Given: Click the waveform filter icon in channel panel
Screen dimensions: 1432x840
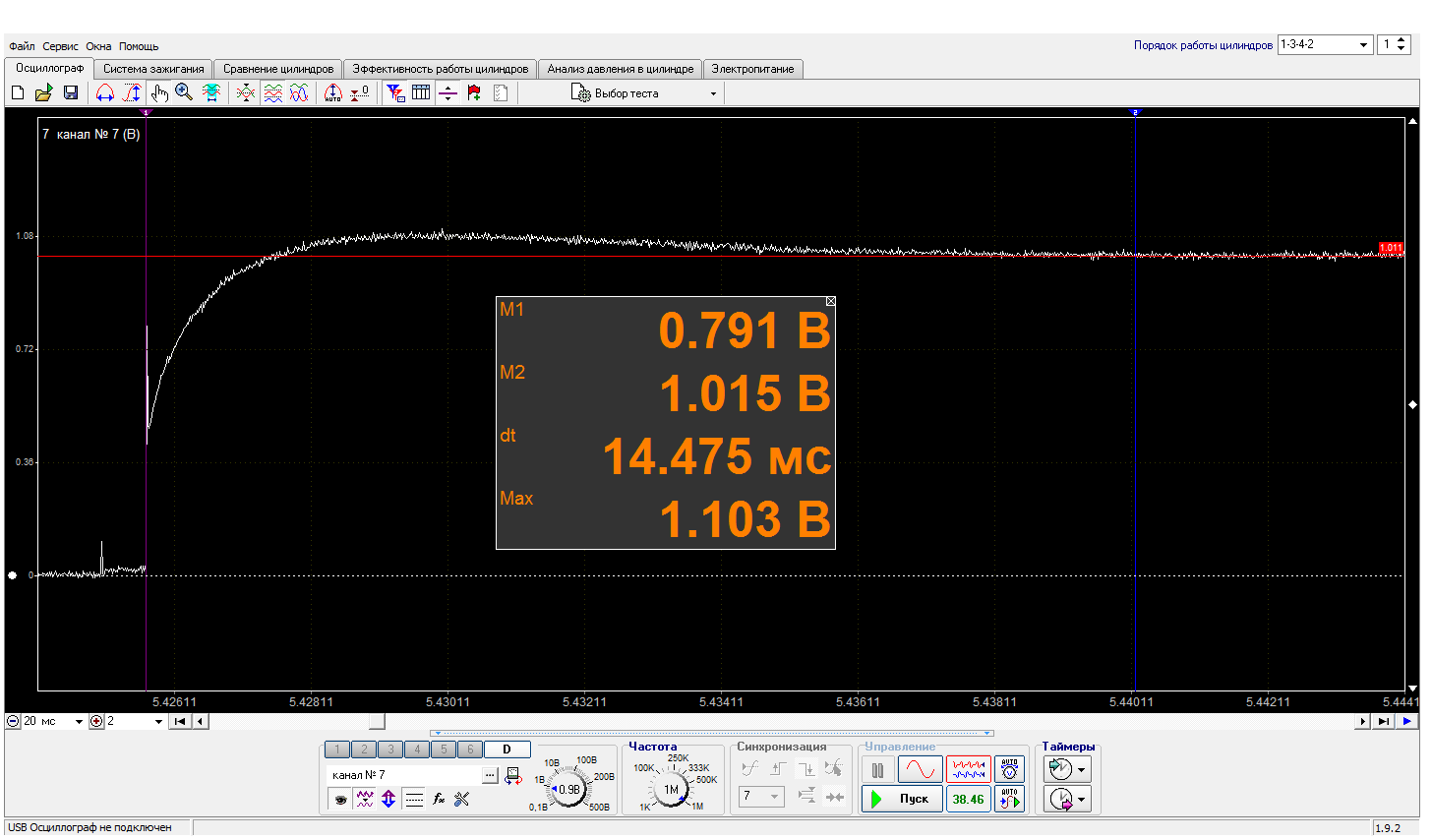Looking at the screenshot, I should point(365,799).
